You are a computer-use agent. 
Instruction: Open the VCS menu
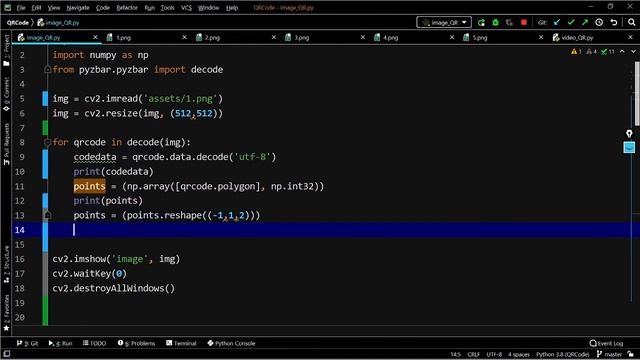pos(186,8)
